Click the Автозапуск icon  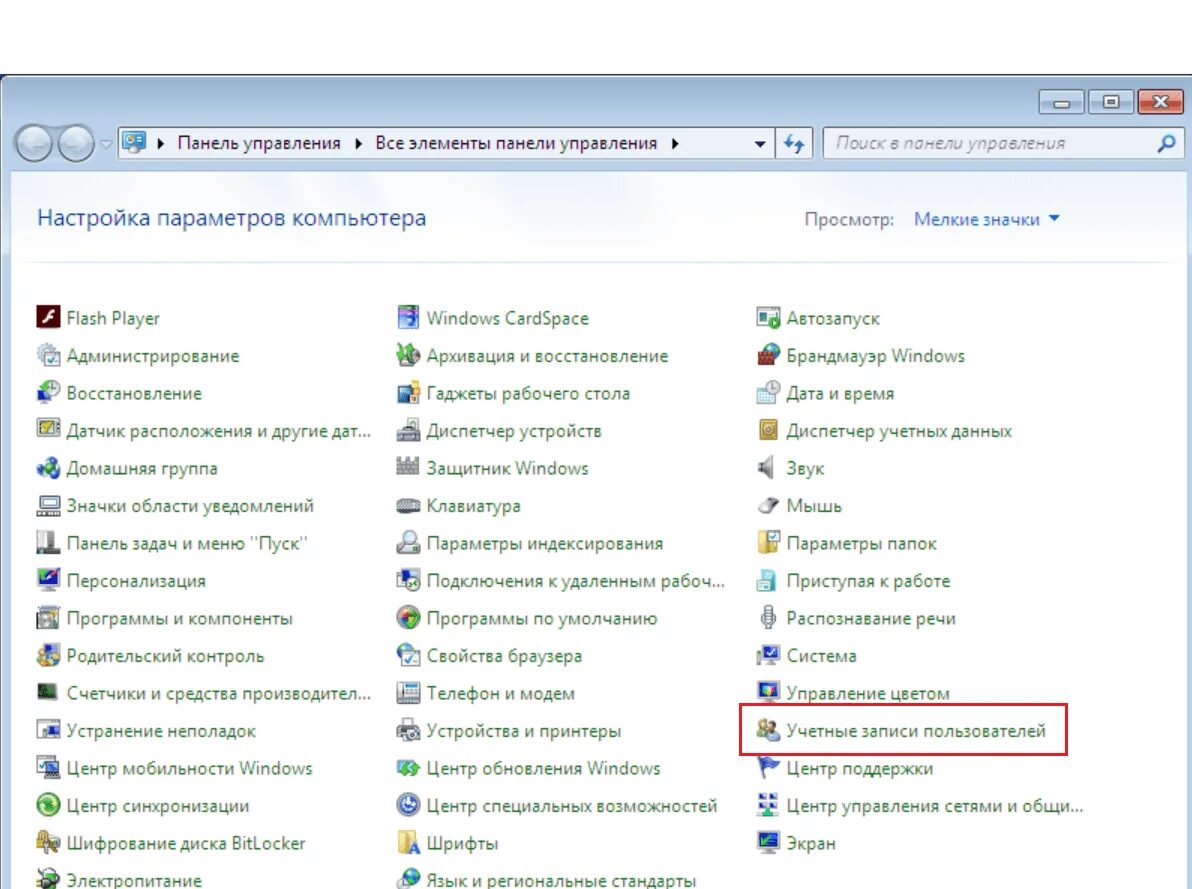point(769,317)
